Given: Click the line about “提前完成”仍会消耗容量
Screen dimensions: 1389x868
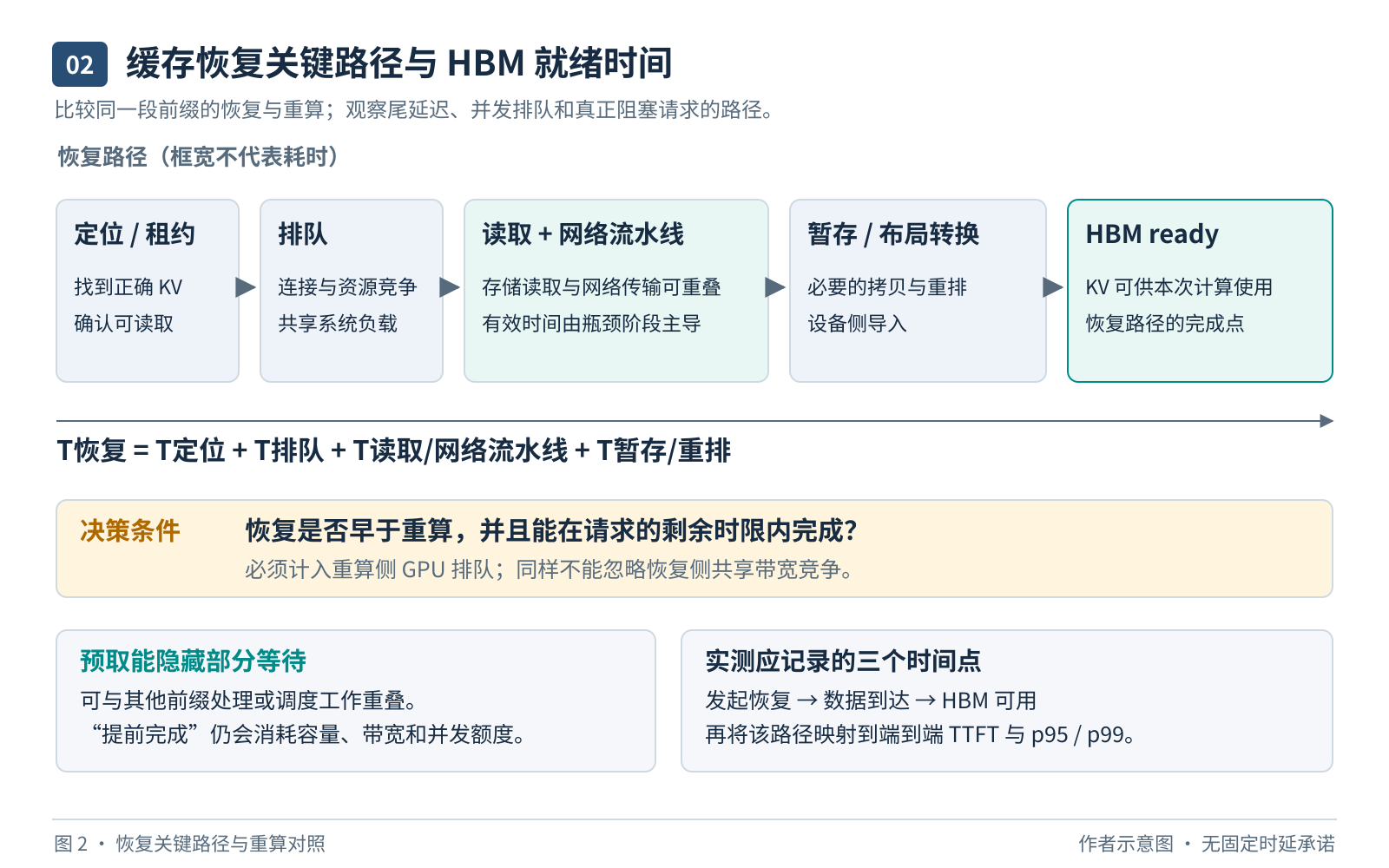Looking at the screenshot, I should 308,734.
